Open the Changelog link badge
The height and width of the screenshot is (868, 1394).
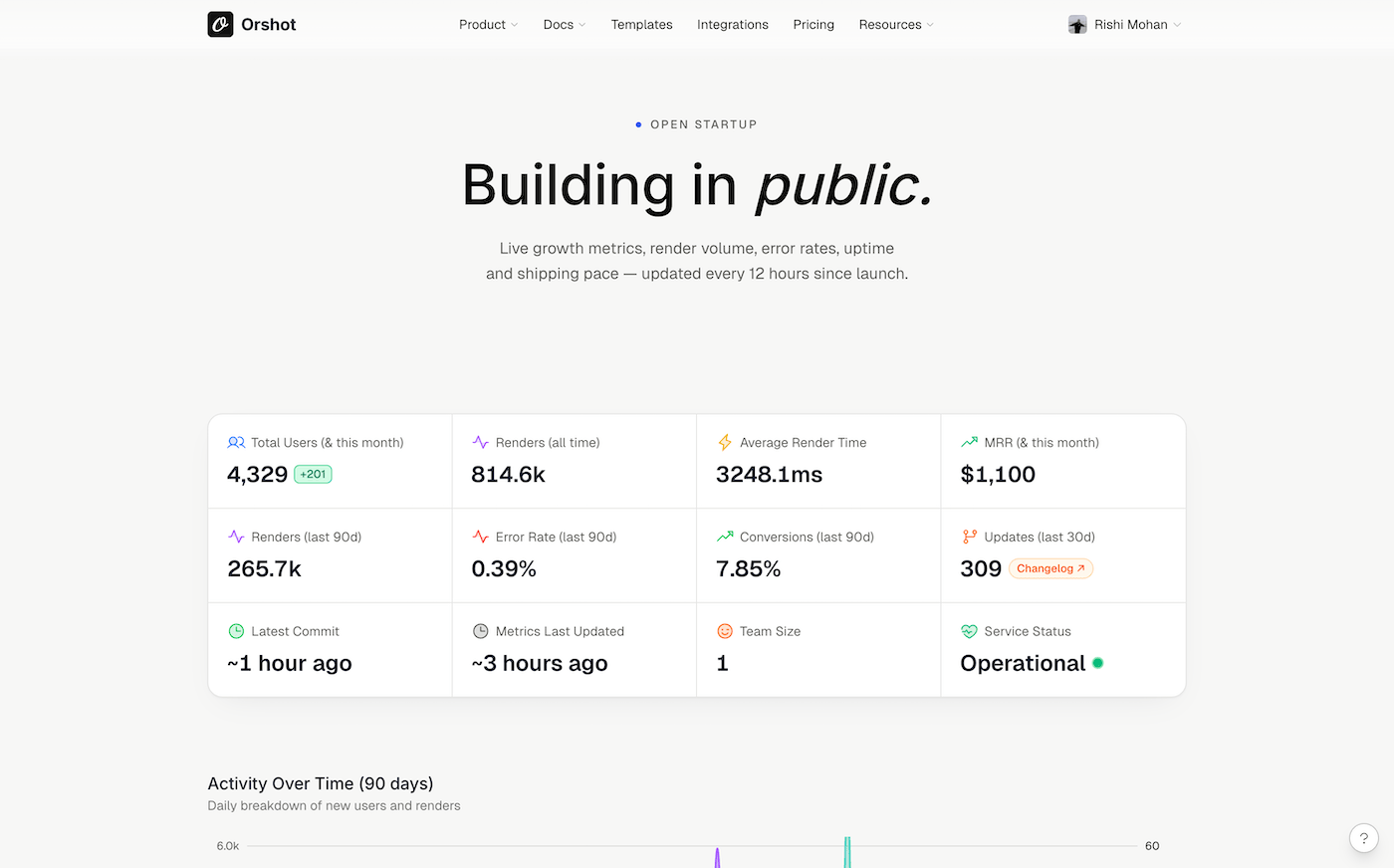click(x=1050, y=568)
